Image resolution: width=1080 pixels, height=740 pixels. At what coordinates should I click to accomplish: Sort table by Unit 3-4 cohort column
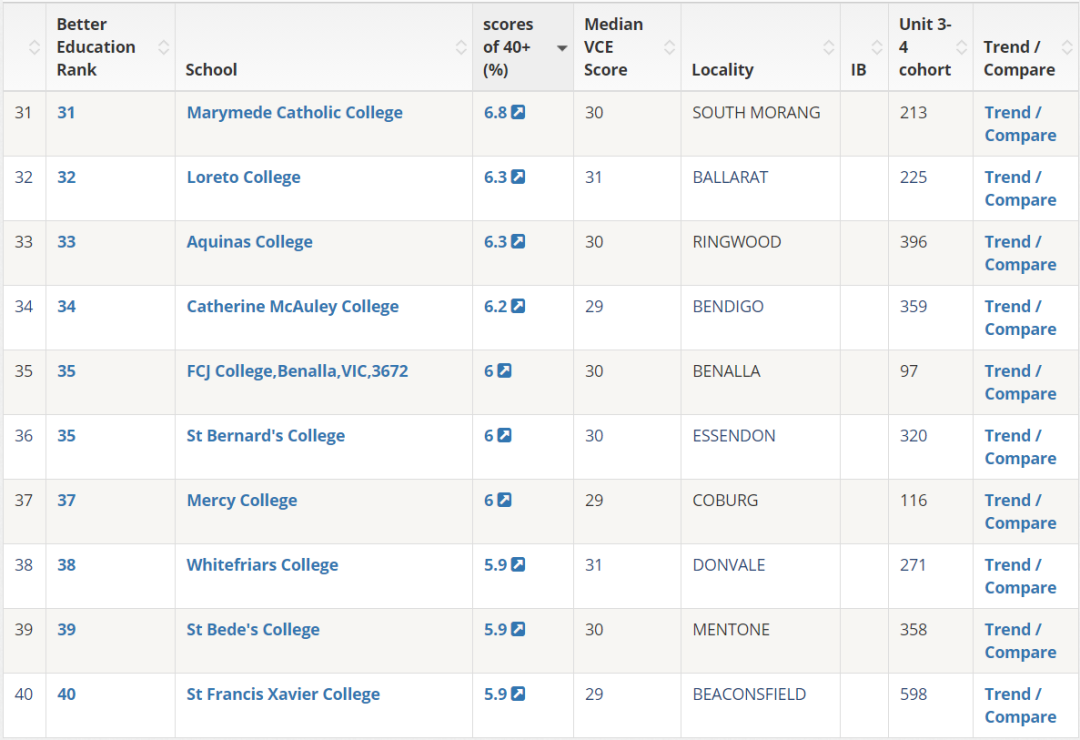962,48
